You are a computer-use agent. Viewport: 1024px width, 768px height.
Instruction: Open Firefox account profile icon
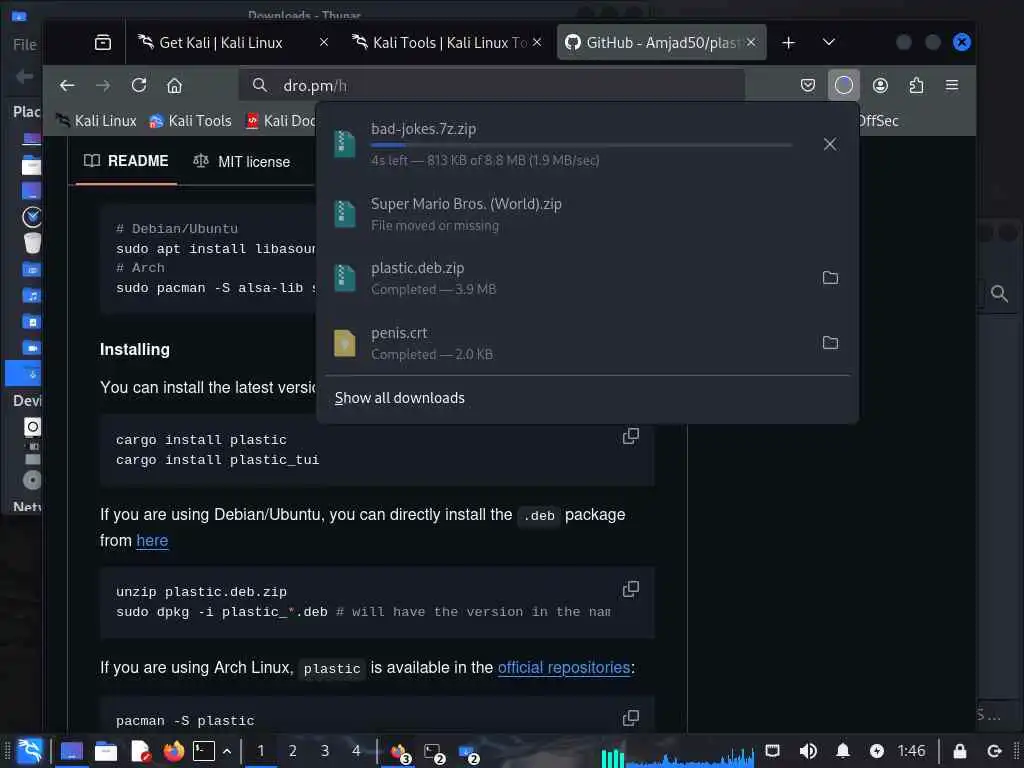880,86
